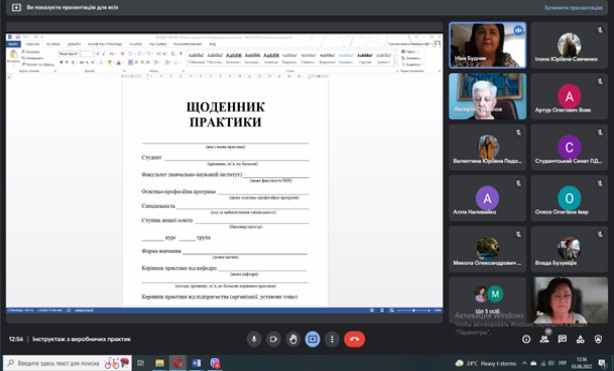Select Микола Олександрович's tile
This screenshot has height=371, width=614.
[x=488, y=249]
